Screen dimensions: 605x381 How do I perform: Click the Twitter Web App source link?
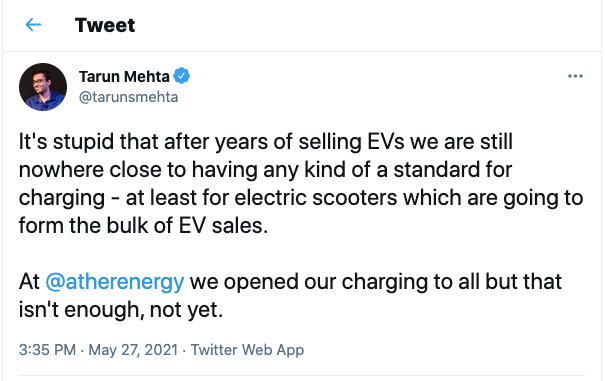[x=247, y=350]
